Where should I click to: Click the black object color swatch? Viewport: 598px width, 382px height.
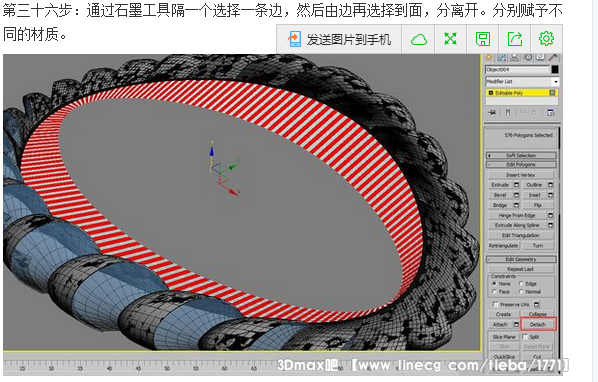555,69
